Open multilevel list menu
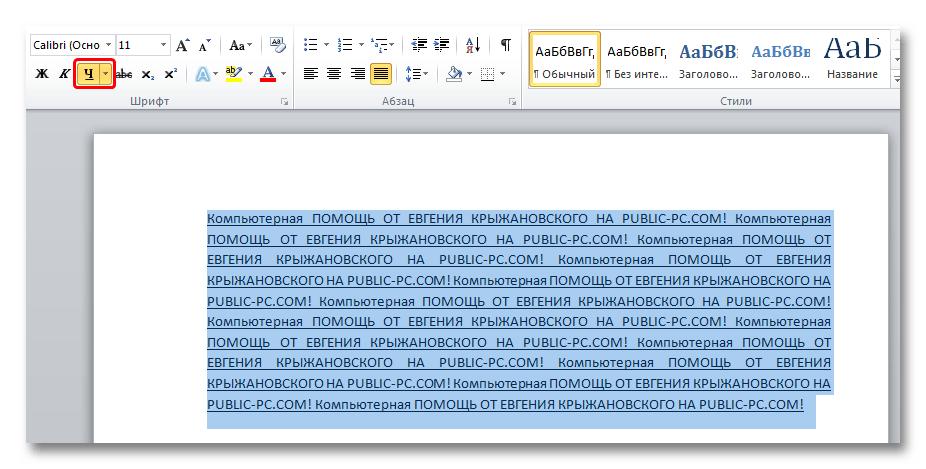 tap(382, 45)
